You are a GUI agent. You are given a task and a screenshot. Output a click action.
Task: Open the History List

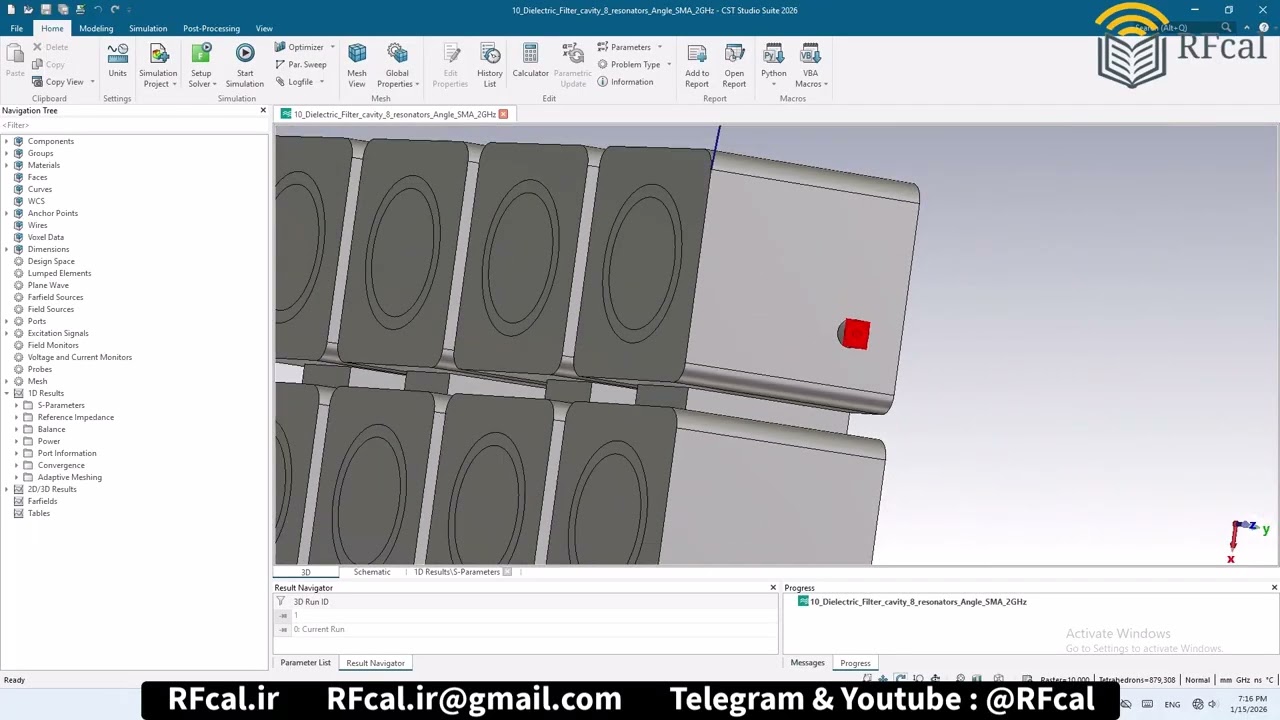point(490,65)
